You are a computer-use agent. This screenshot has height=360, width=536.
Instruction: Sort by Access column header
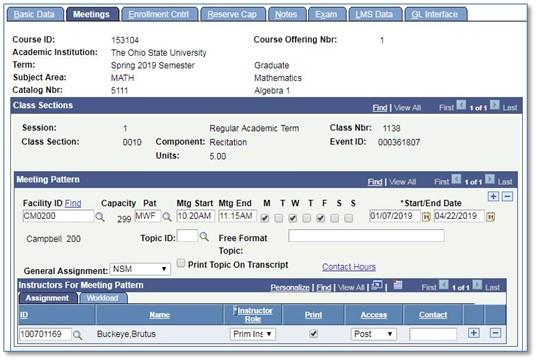pos(374,315)
